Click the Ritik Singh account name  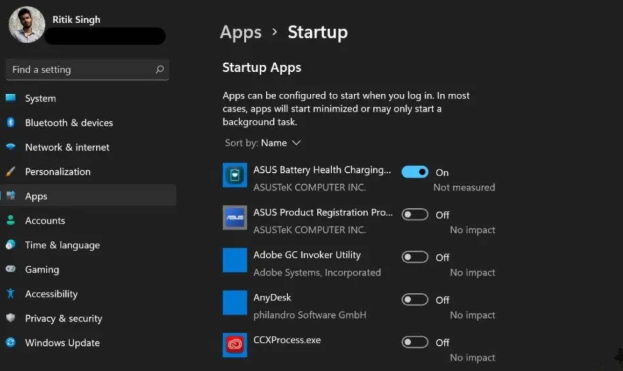[x=76, y=19]
